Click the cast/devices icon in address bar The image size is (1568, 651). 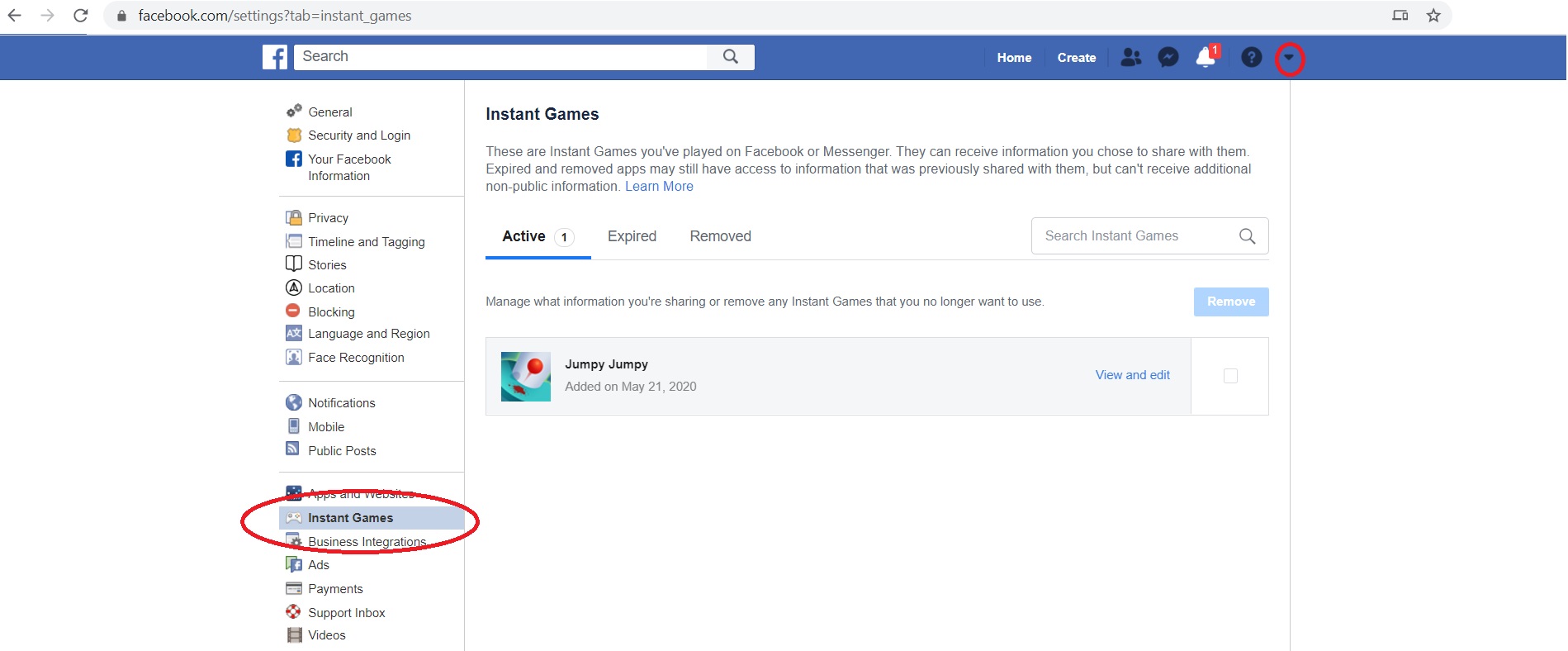1400,15
